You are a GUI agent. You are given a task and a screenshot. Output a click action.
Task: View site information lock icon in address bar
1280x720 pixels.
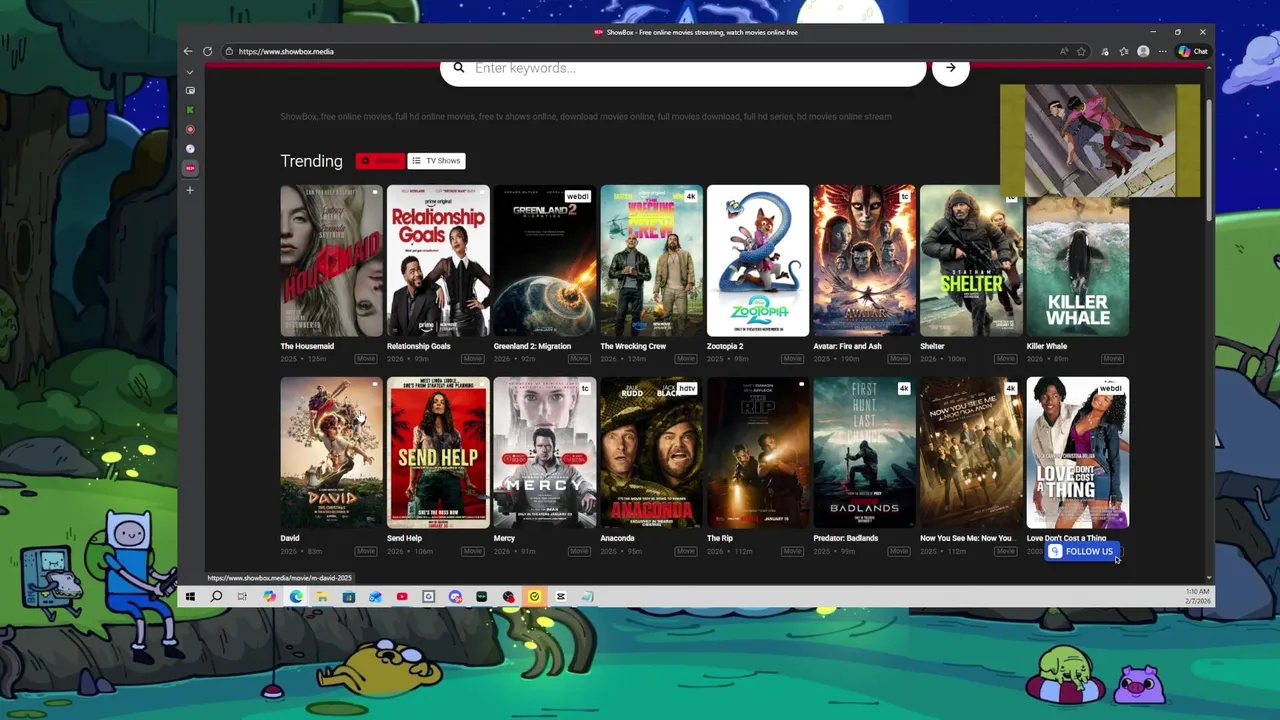coord(229,51)
